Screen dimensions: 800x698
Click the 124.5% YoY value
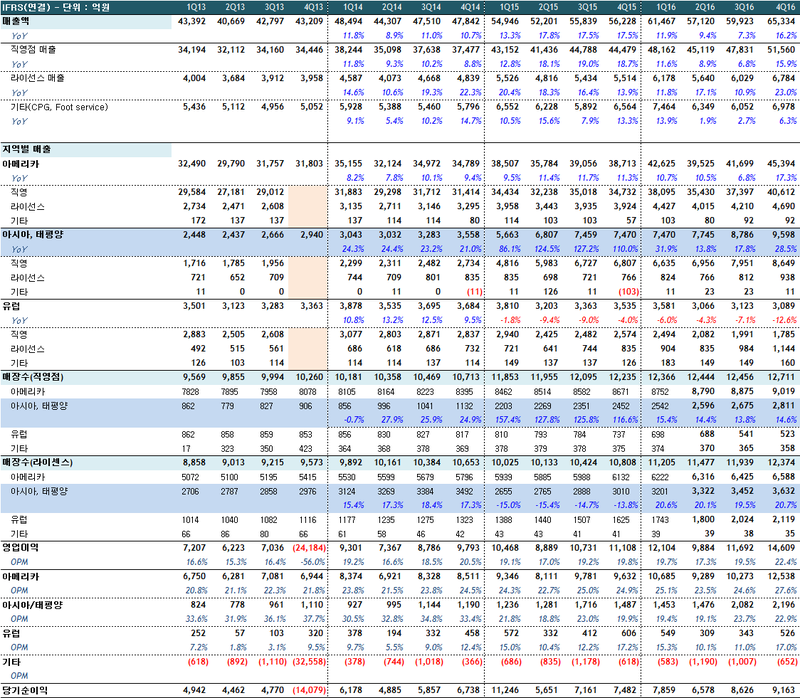pyautogui.click(x=547, y=249)
